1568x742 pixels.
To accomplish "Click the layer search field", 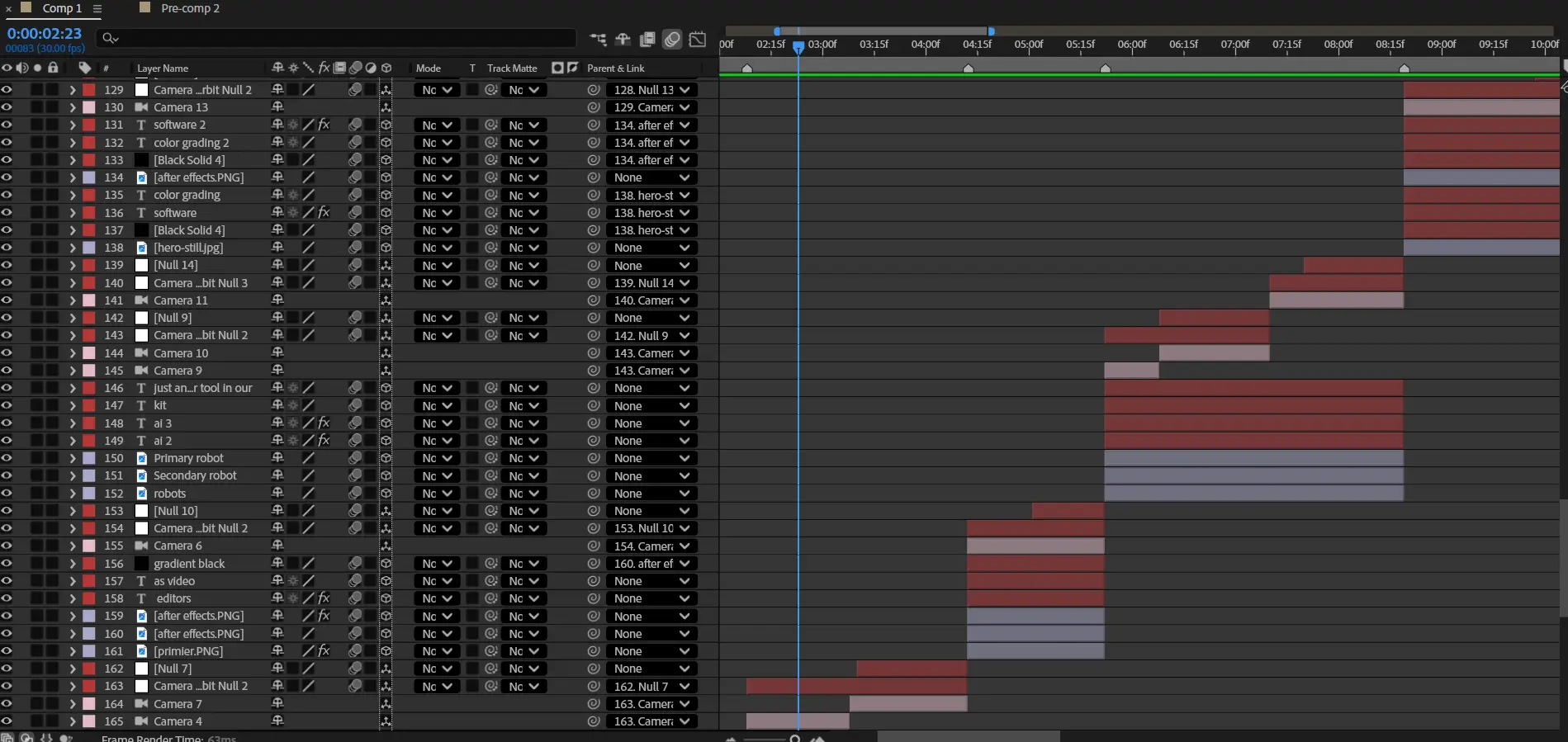I will [339, 38].
